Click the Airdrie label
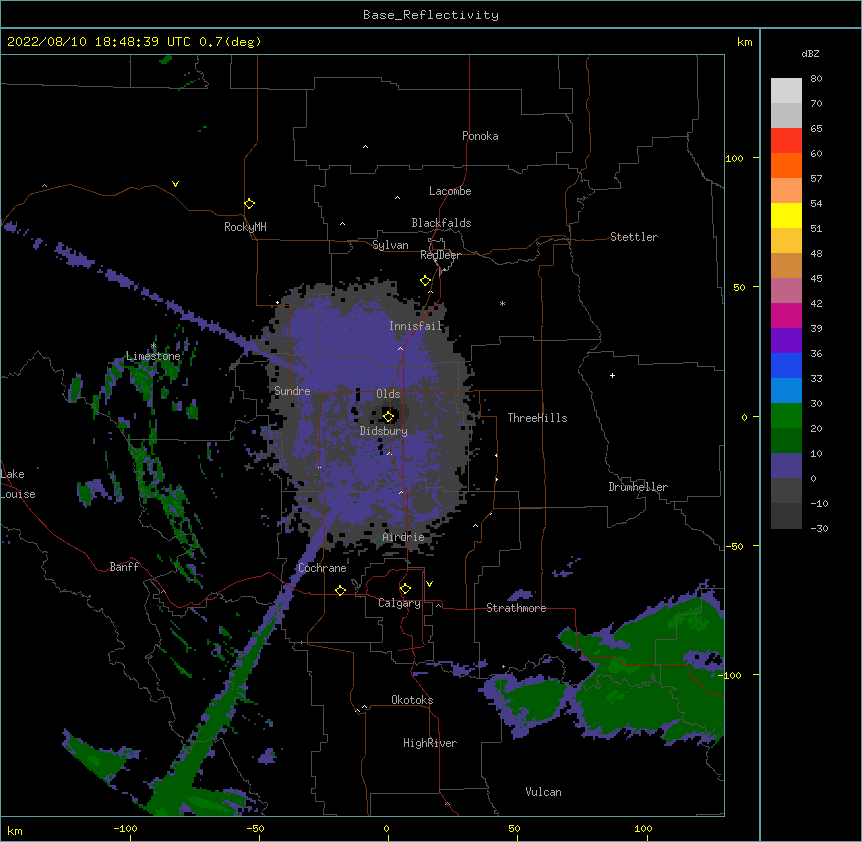This screenshot has width=862, height=842. [403, 537]
